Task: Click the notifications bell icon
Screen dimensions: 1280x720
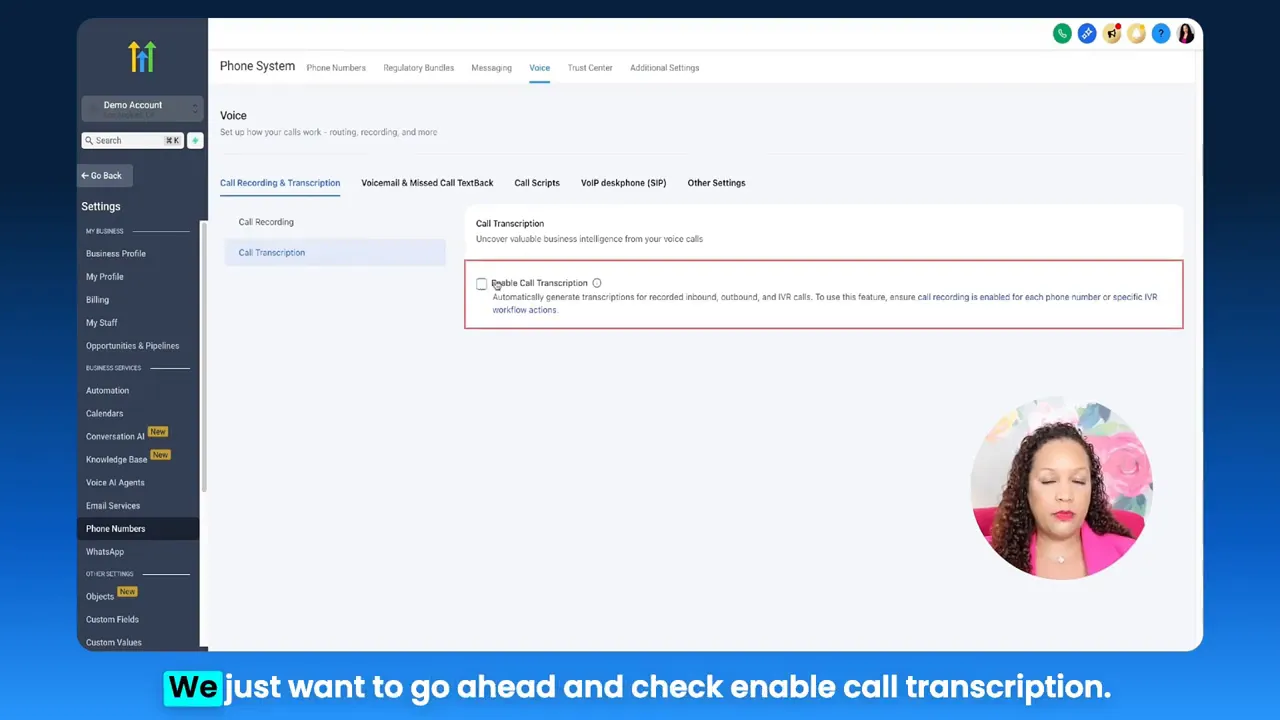Action: tap(1136, 34)
